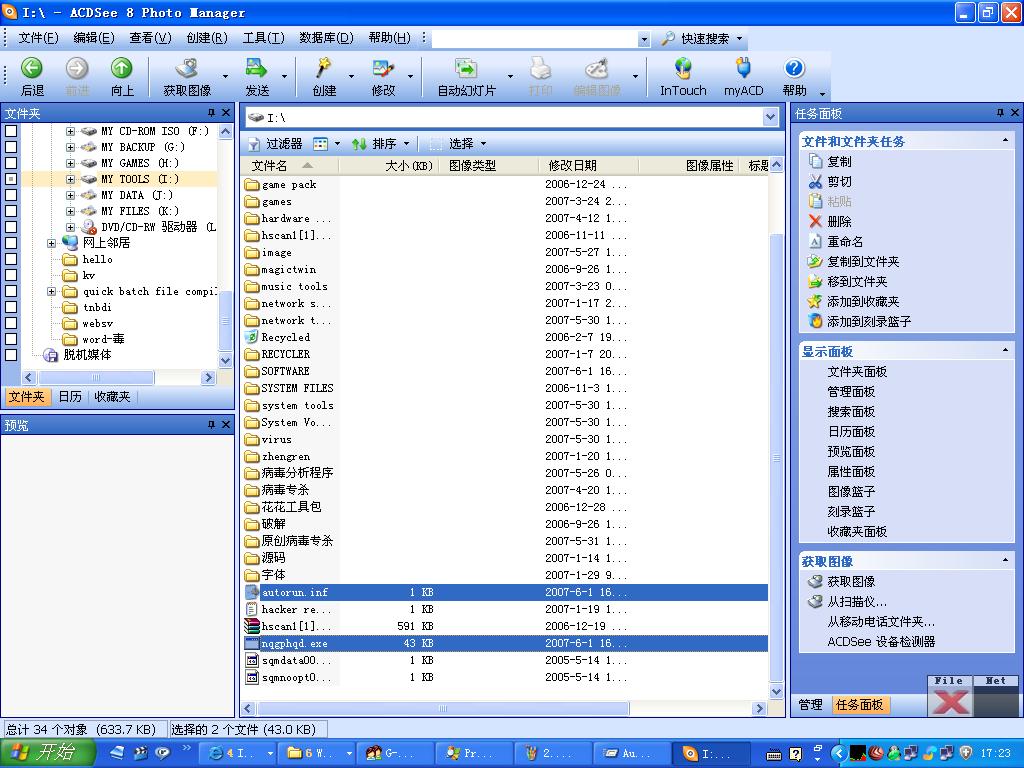Image resolution: width=1024 pixels, height=768 pixels.
Task: Expand 网上邻居 tree node
Action: point(52,243)
